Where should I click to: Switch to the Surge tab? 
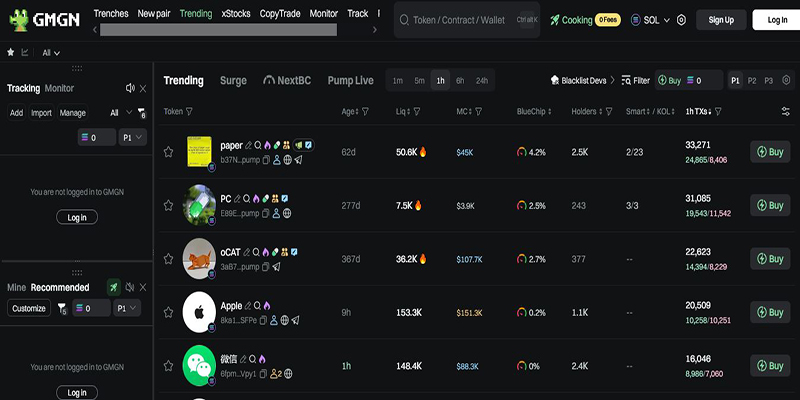coord(233,81)
